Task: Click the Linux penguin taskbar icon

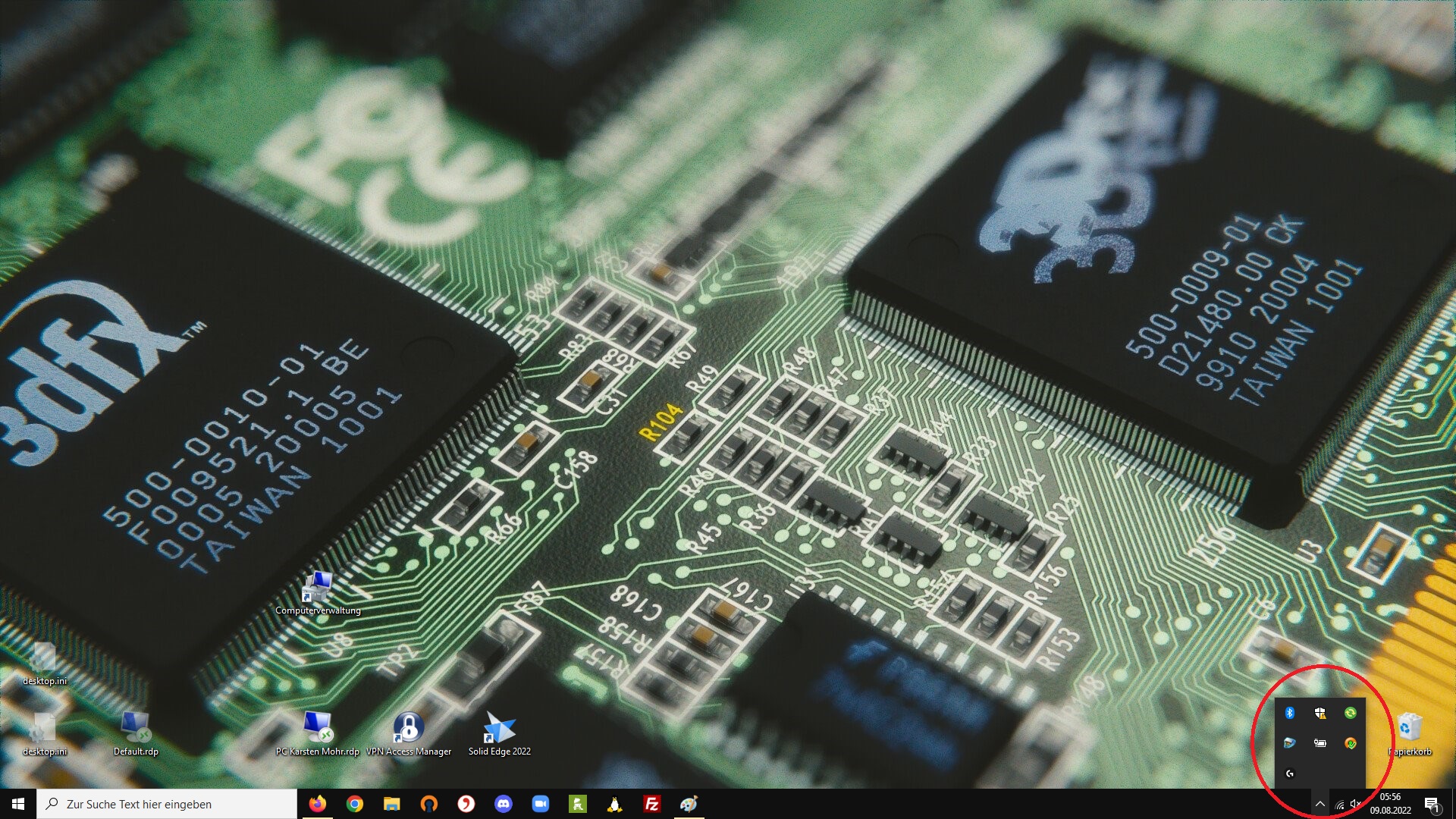Action: tap(614, 804)
